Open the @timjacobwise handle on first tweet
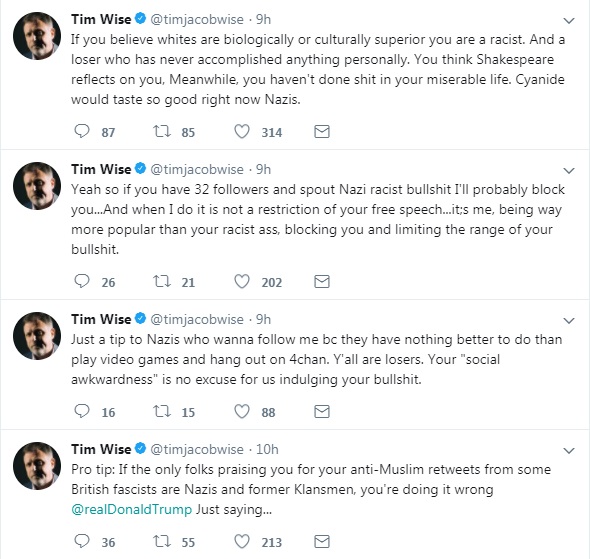This screenshot has height=559, width=590. click(197, 20)
